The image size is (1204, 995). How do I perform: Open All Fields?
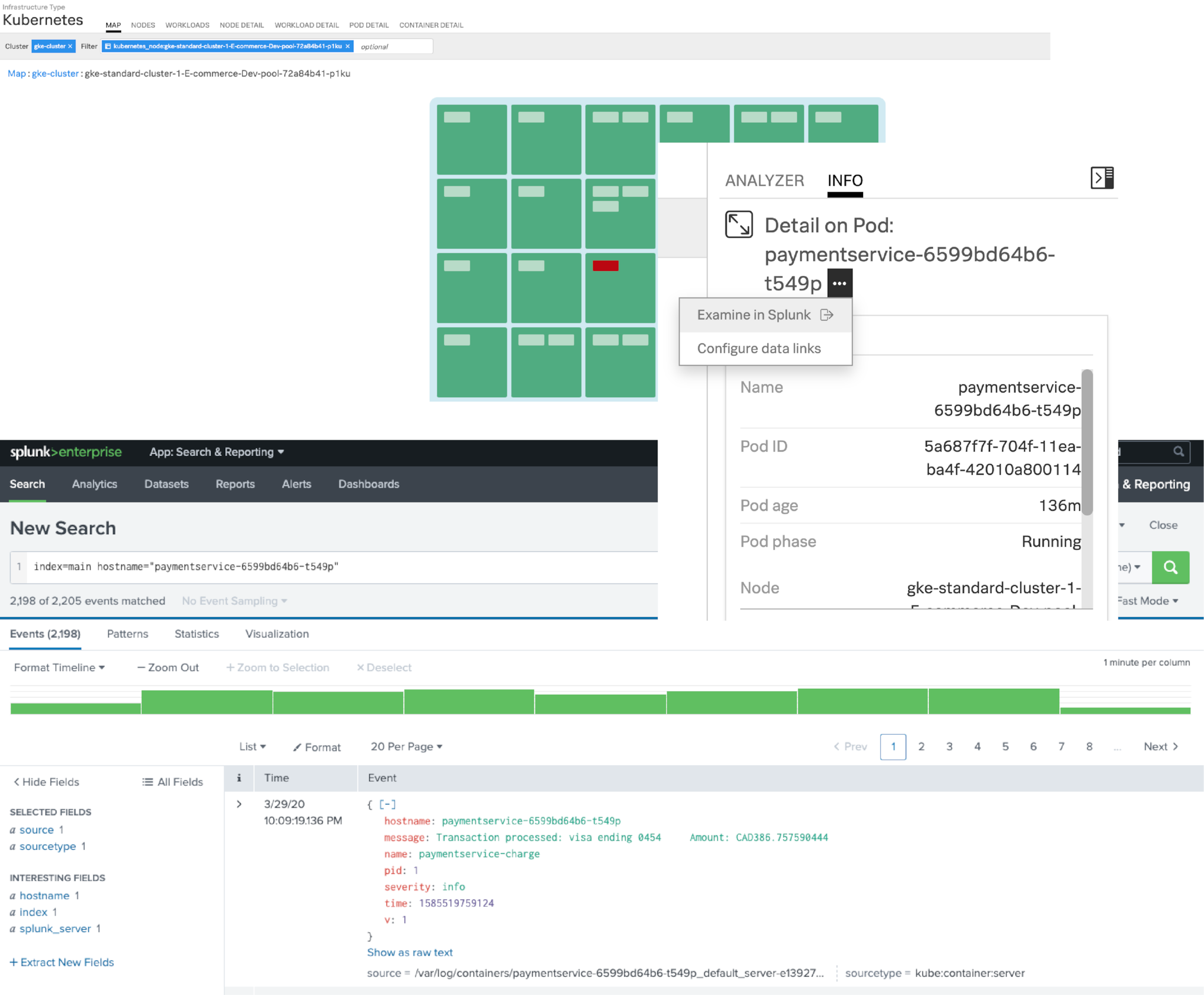[172, 782]
